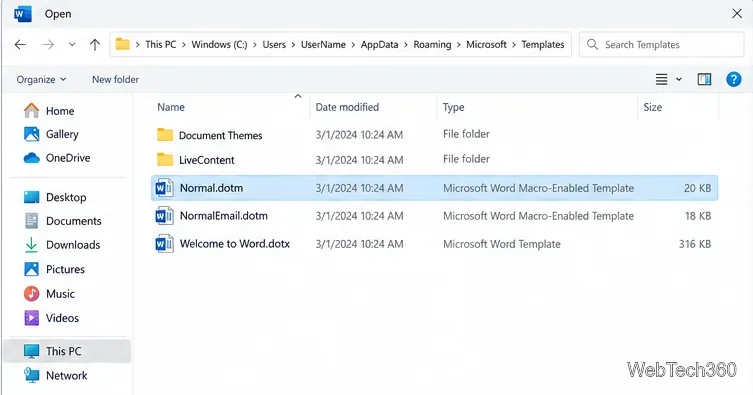
Task: Toggle the preview pane icon
Action: (x=704, y=79)
